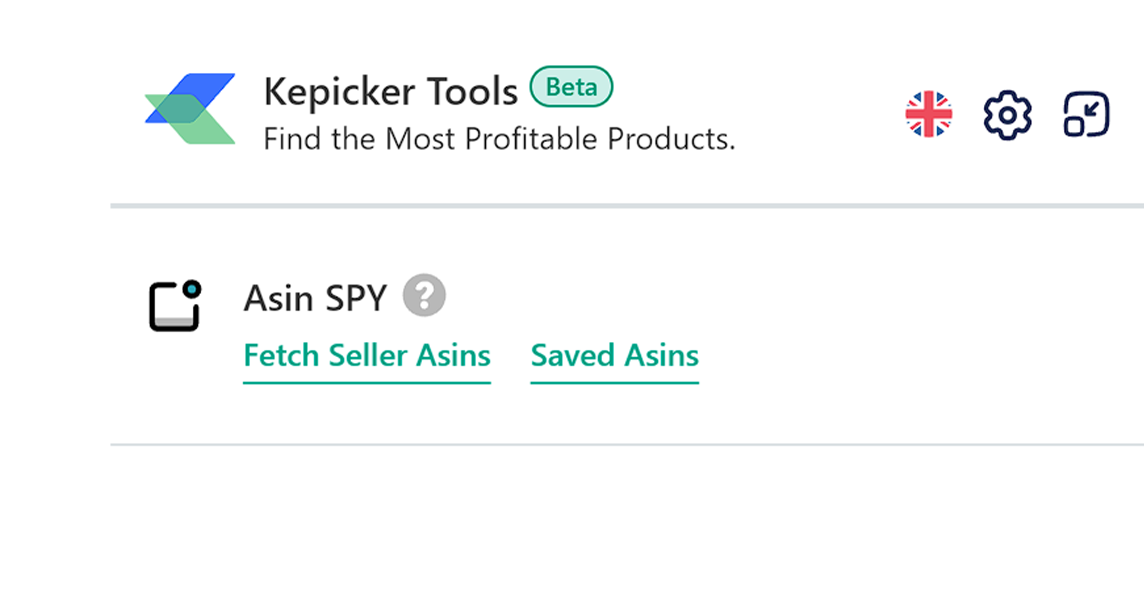Click the teal dot on the Asin SPY icon
Screen dimensions: 1144x592
pyautogui.click(x=192, y=289)
